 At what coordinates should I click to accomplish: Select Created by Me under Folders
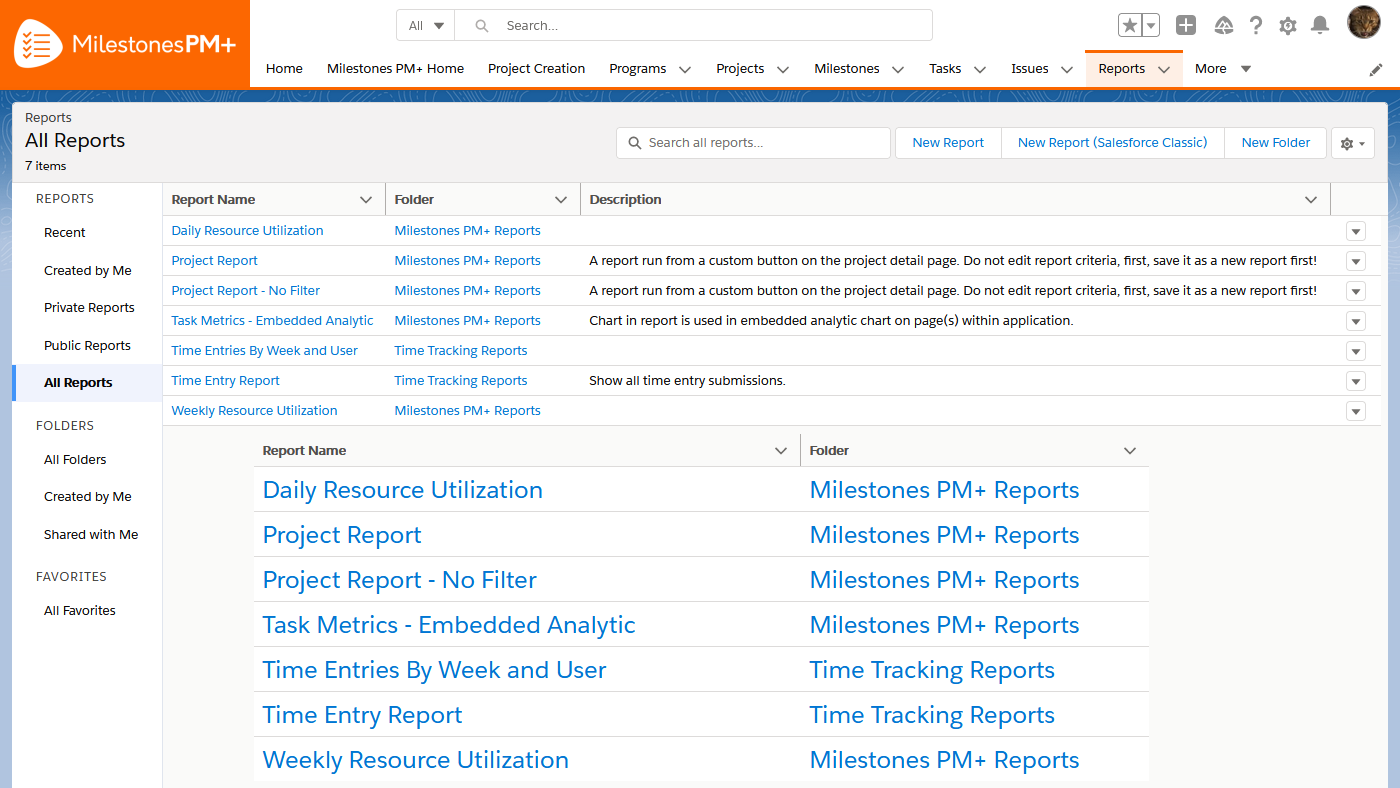tap(87, 497)
